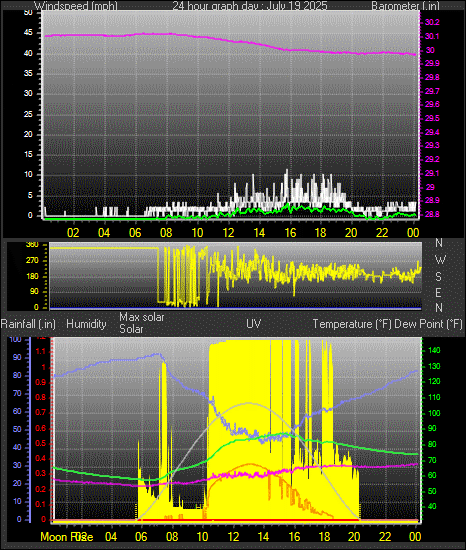Click the Moon Rise marker label
The image size is (466, 550).
point(67,537)
